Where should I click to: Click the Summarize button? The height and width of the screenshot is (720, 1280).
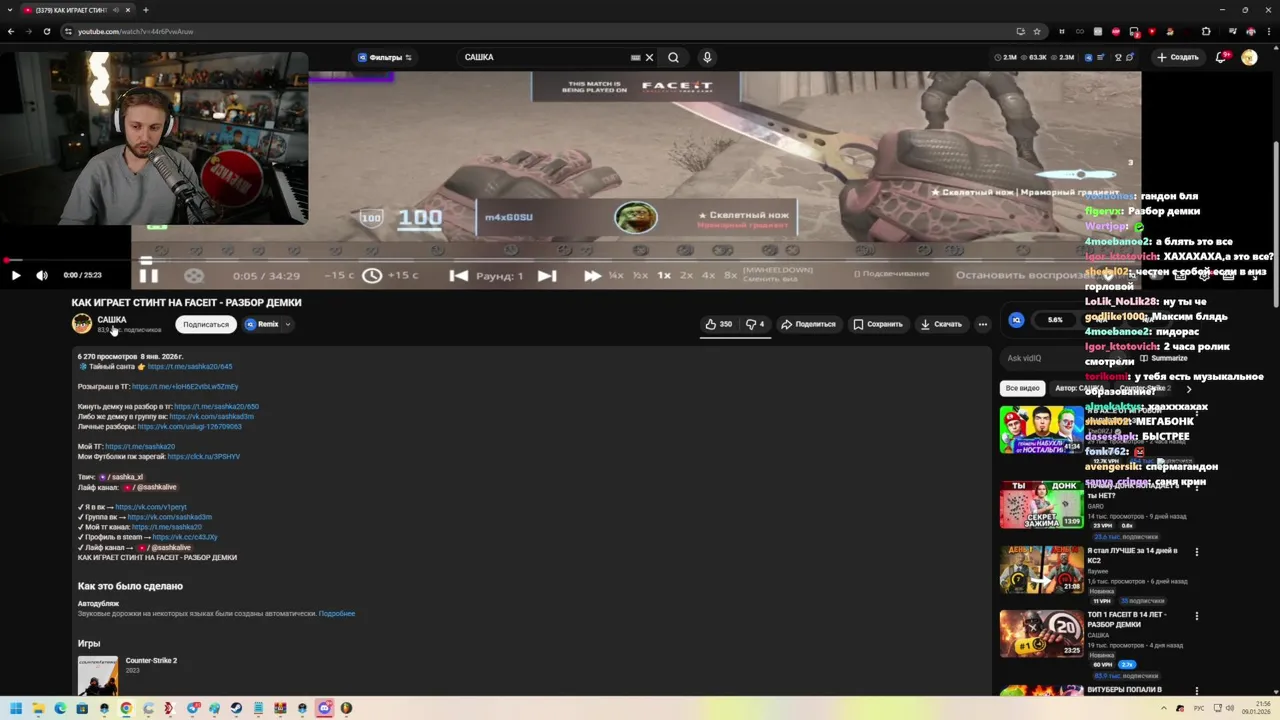[x=1162, y=358]
